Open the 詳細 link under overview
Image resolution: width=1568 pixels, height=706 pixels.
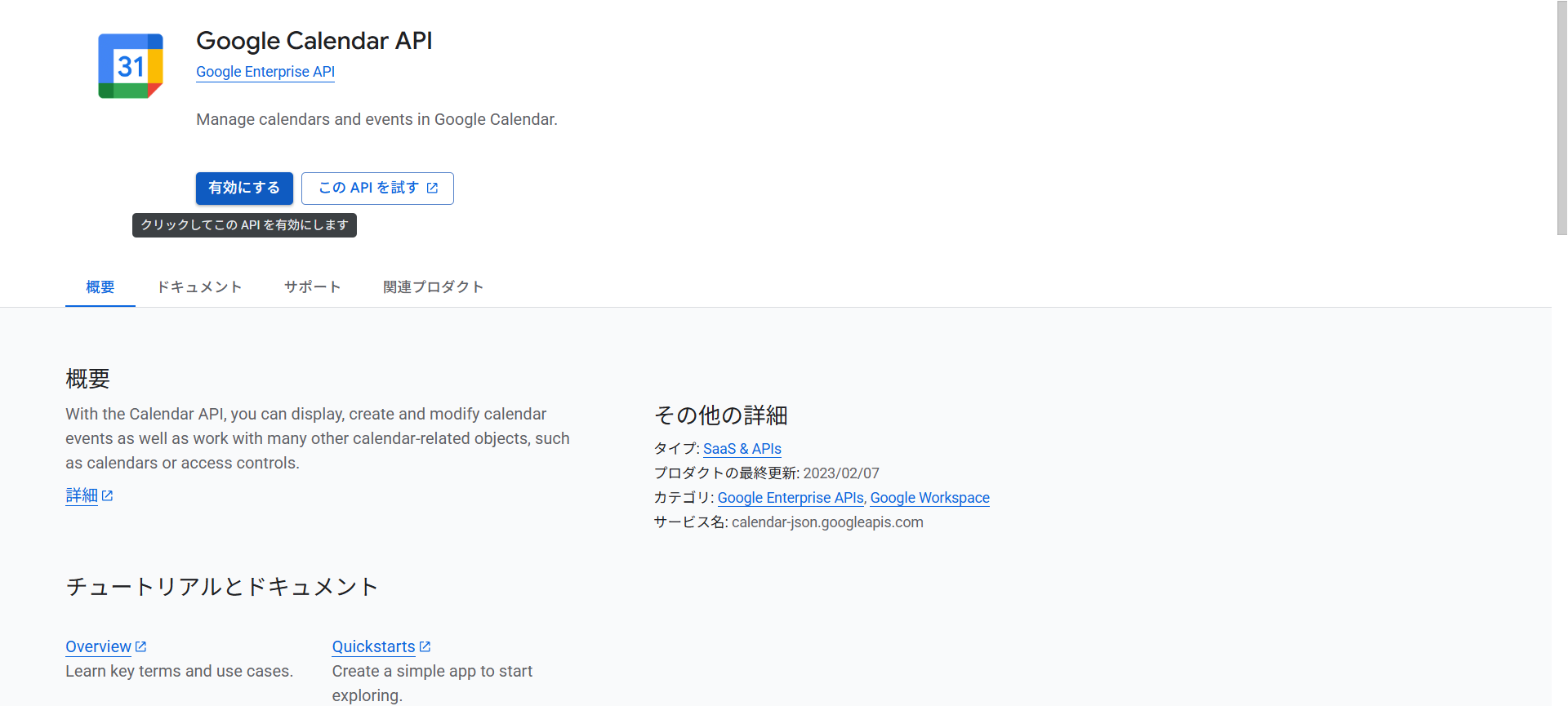82,495
